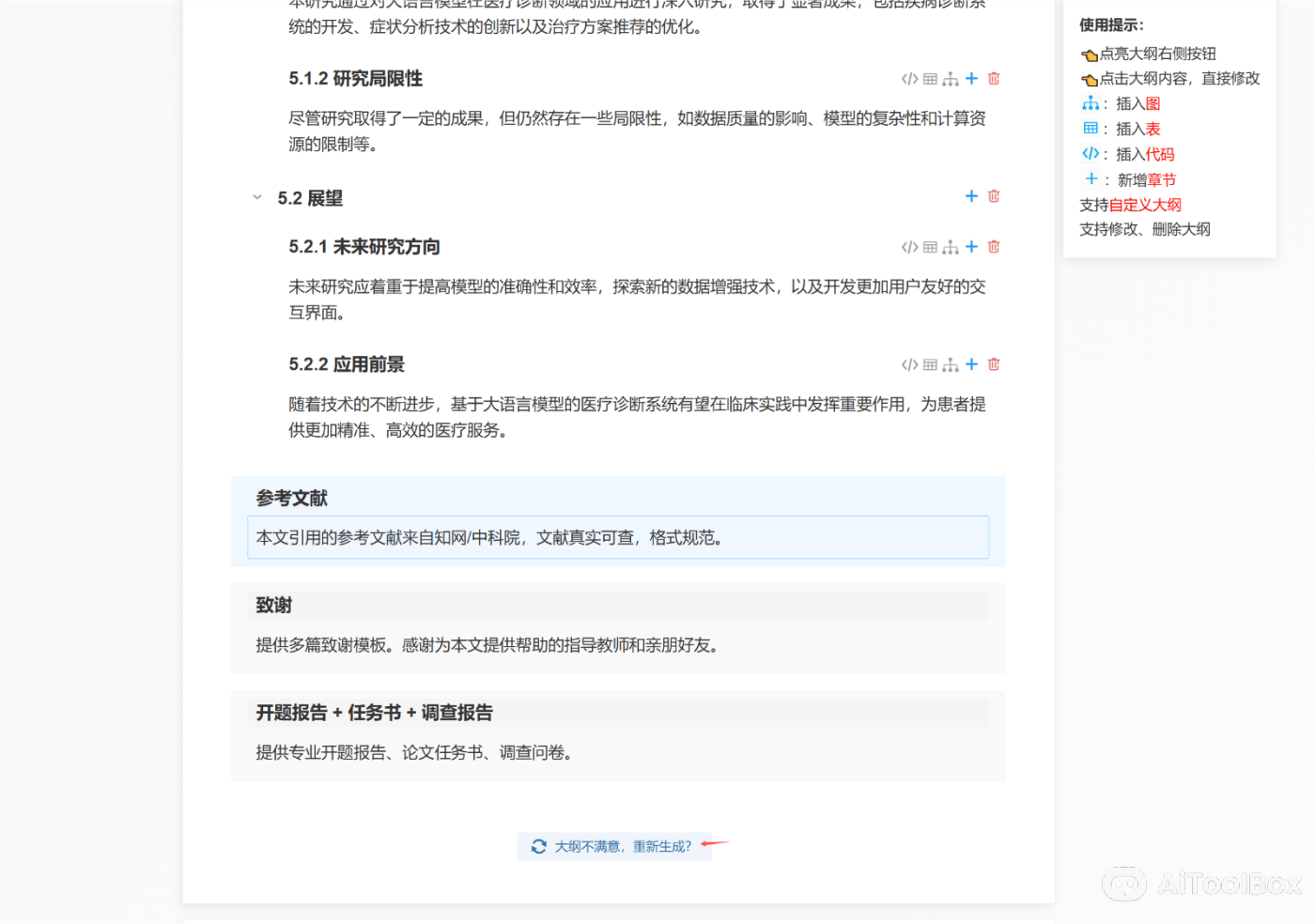Collapse the 5.2 展望 section chevron
Screen dimensions: 1315x924
tap(257, 197)
